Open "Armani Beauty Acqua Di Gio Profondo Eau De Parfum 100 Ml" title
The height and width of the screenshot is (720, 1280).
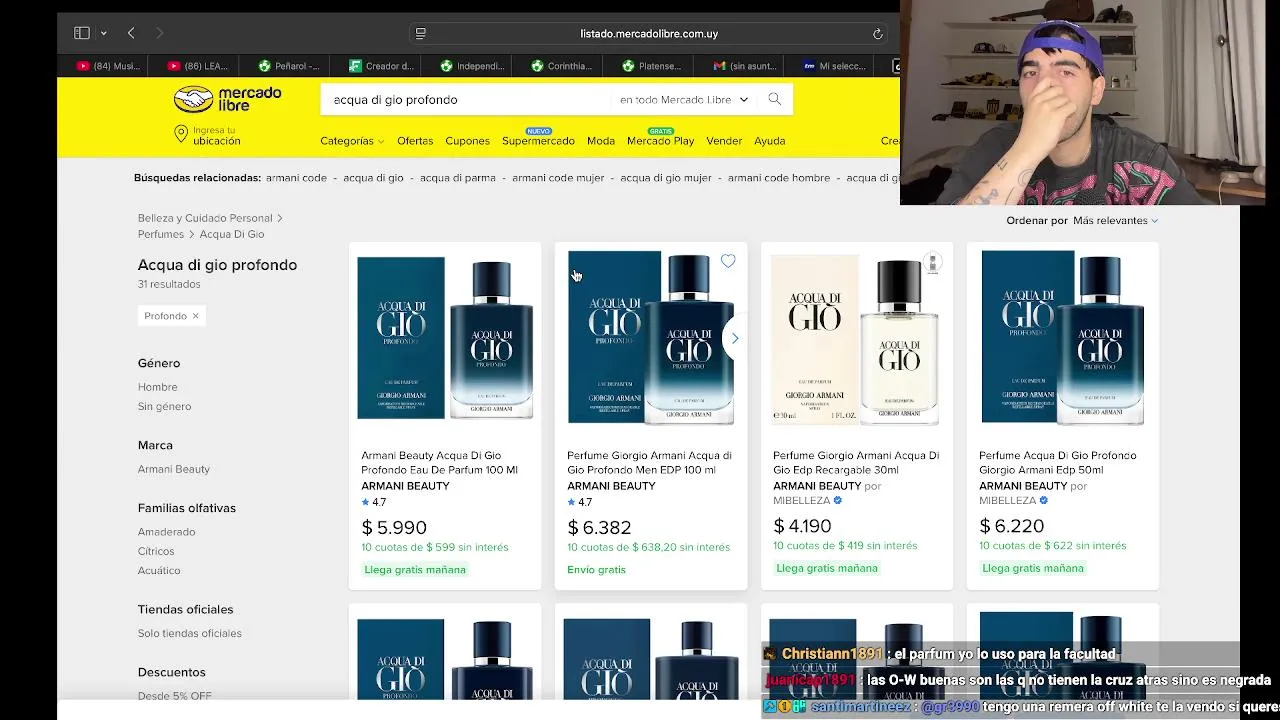click(x=440, y=462)
